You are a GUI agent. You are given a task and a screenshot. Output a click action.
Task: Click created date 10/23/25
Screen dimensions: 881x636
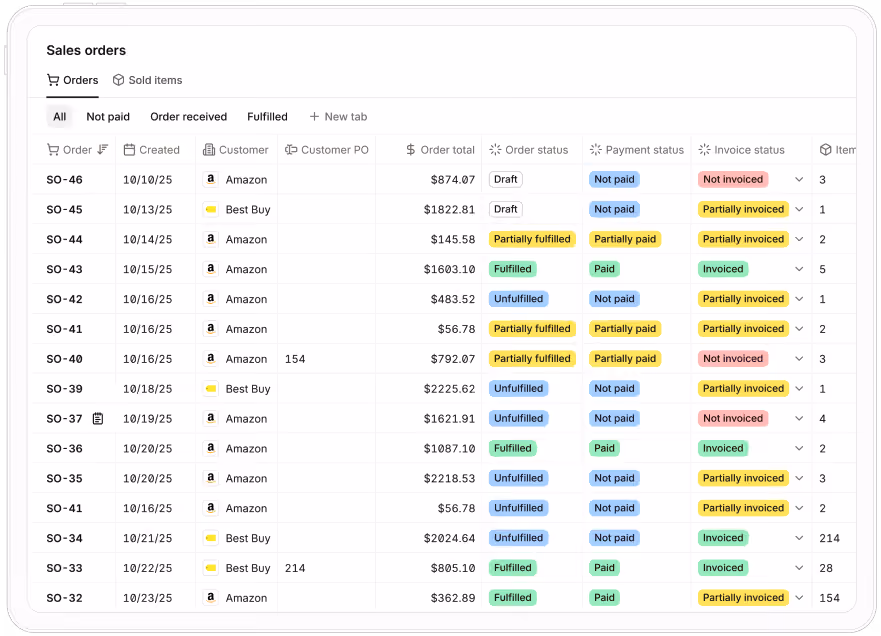pyautogui.click(x=148, y=598)
